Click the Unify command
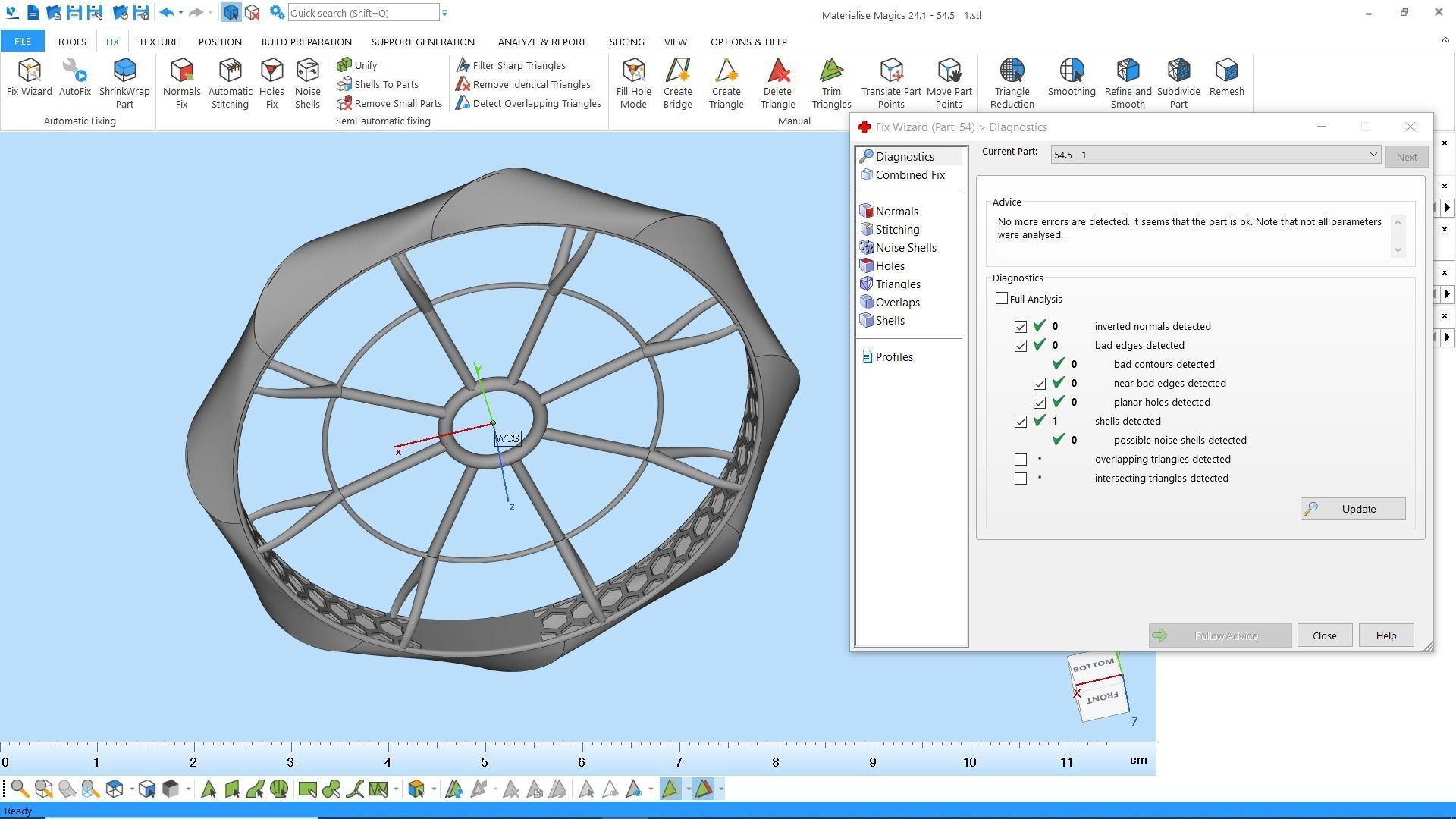This screenshot has height=819, width=1456. pos(357,65)
